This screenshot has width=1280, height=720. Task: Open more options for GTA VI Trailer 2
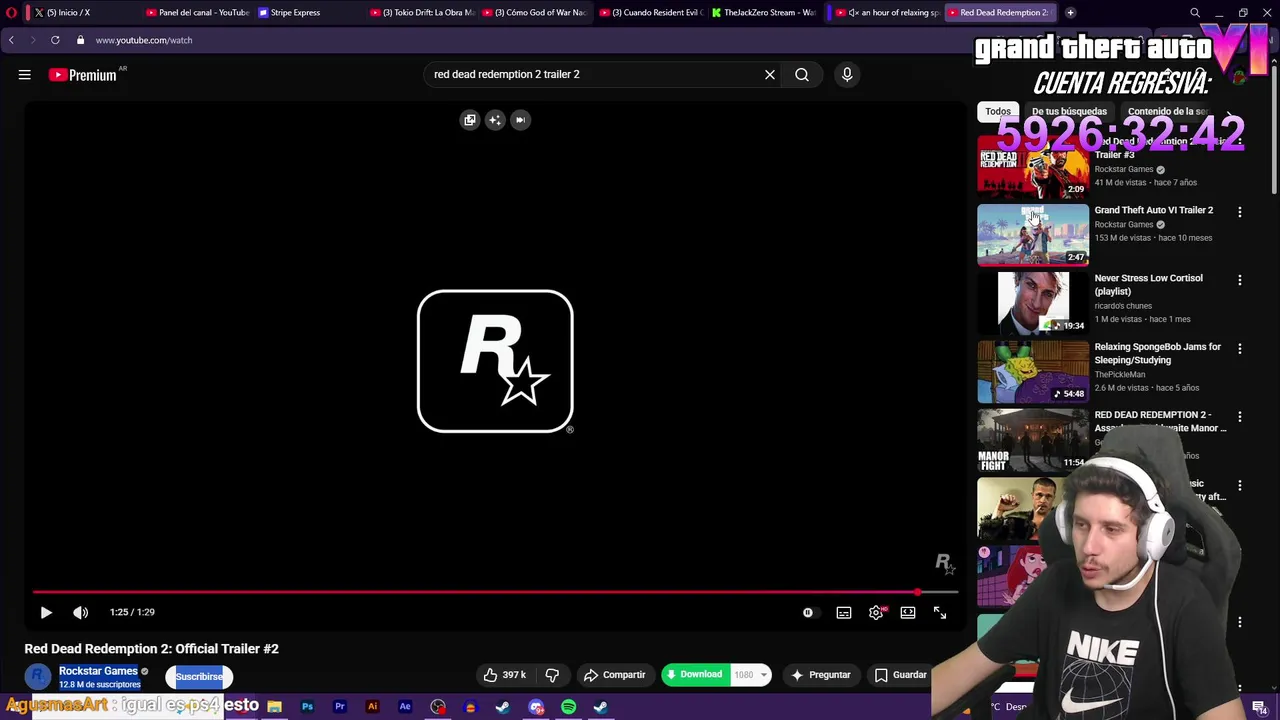click(x=1240, y=212)
